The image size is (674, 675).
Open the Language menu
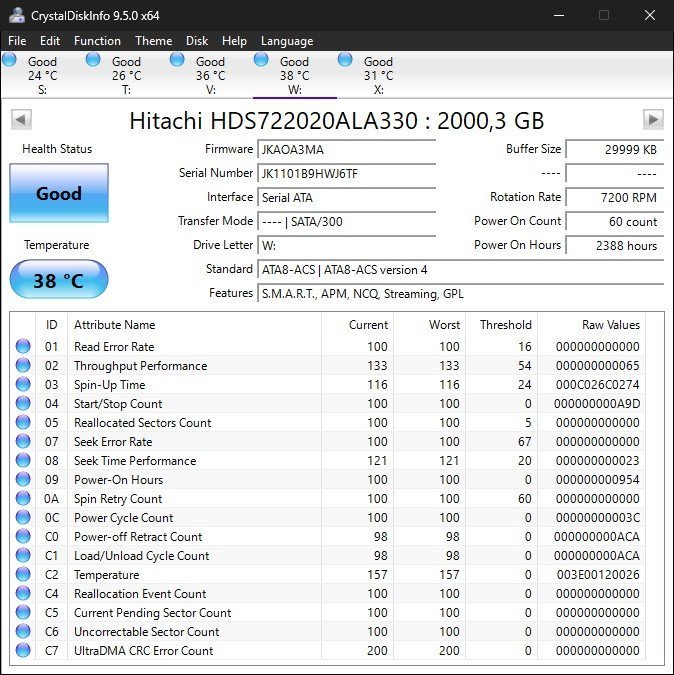tap(287, 41)
